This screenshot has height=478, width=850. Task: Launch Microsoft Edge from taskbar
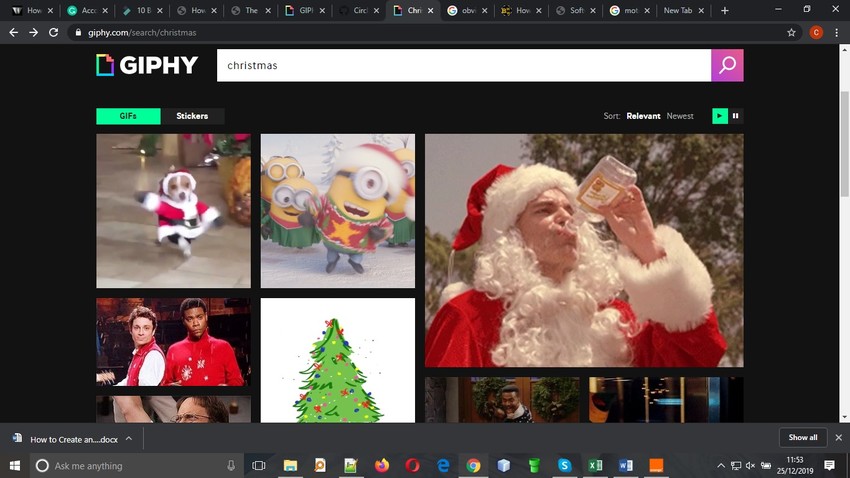443,466
